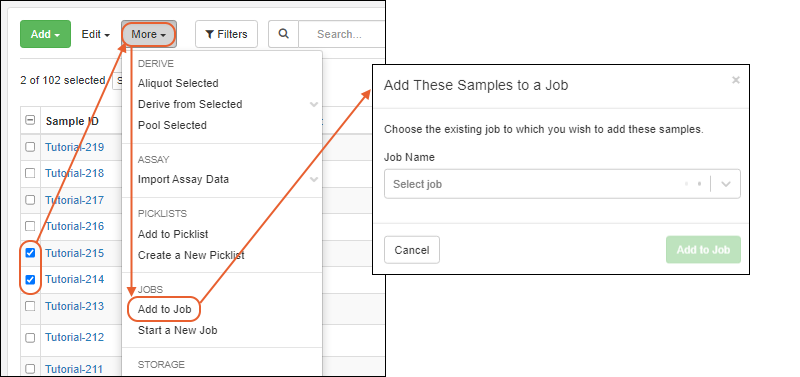Click the Filters button

click(x=227, y=34)
